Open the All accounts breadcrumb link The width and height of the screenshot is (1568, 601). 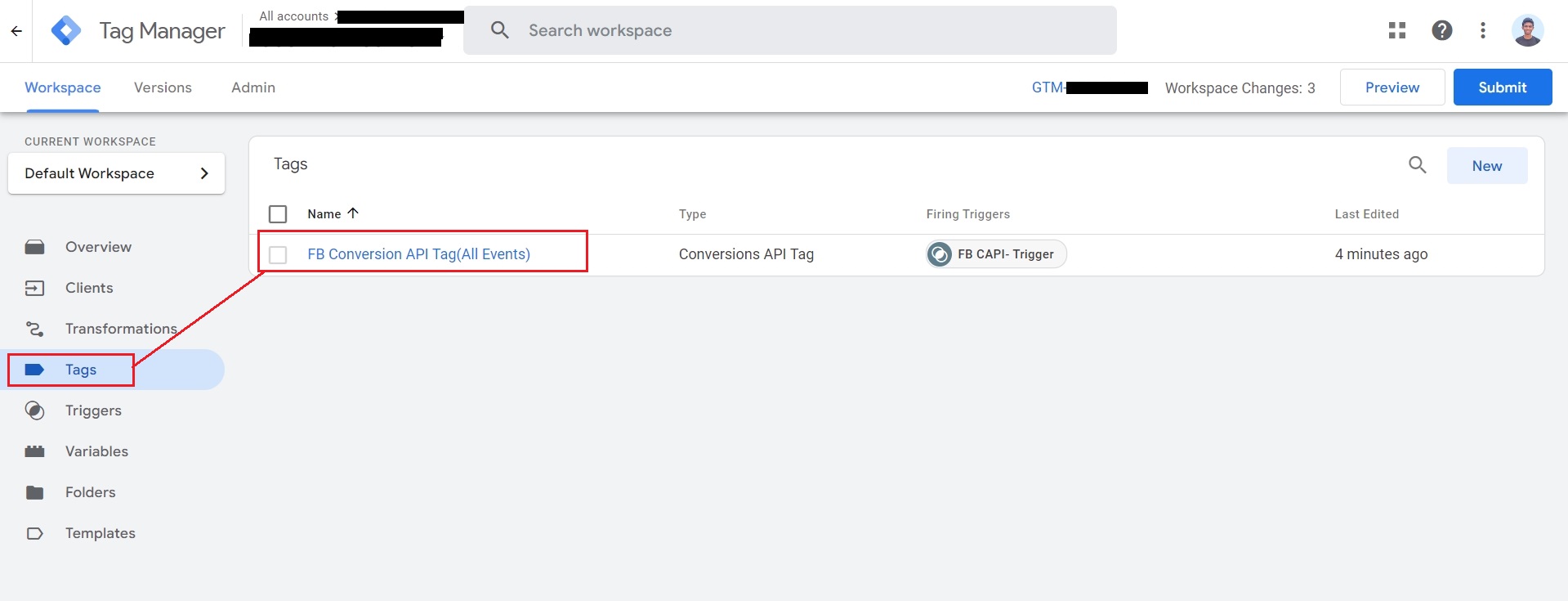pyautogui.click(x=293, y=16)
